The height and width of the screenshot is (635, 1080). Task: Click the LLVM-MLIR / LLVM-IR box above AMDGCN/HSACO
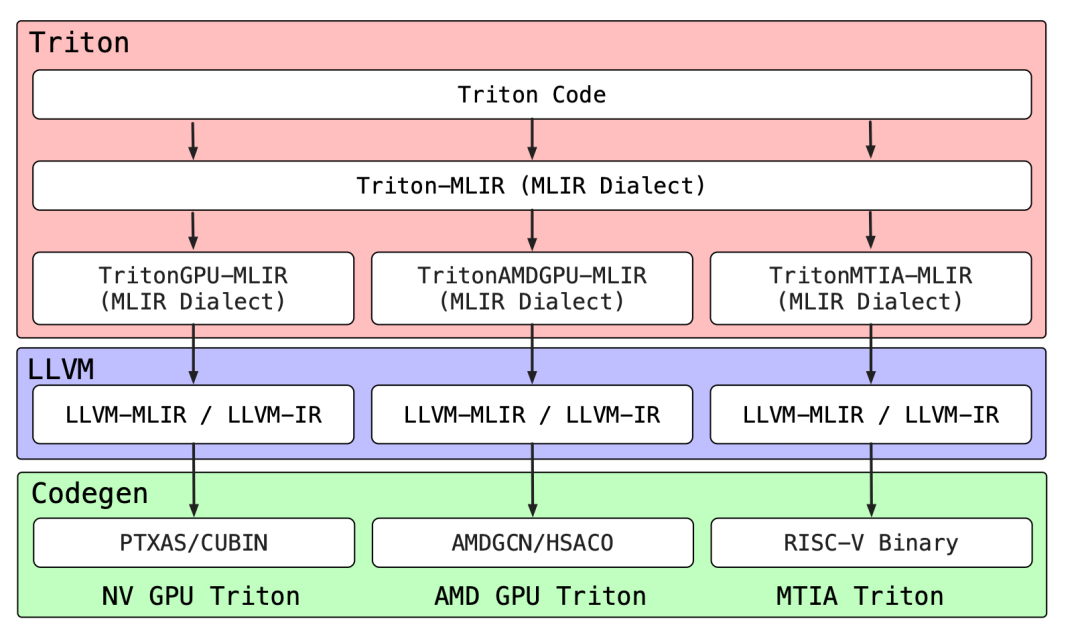(531, 414)
